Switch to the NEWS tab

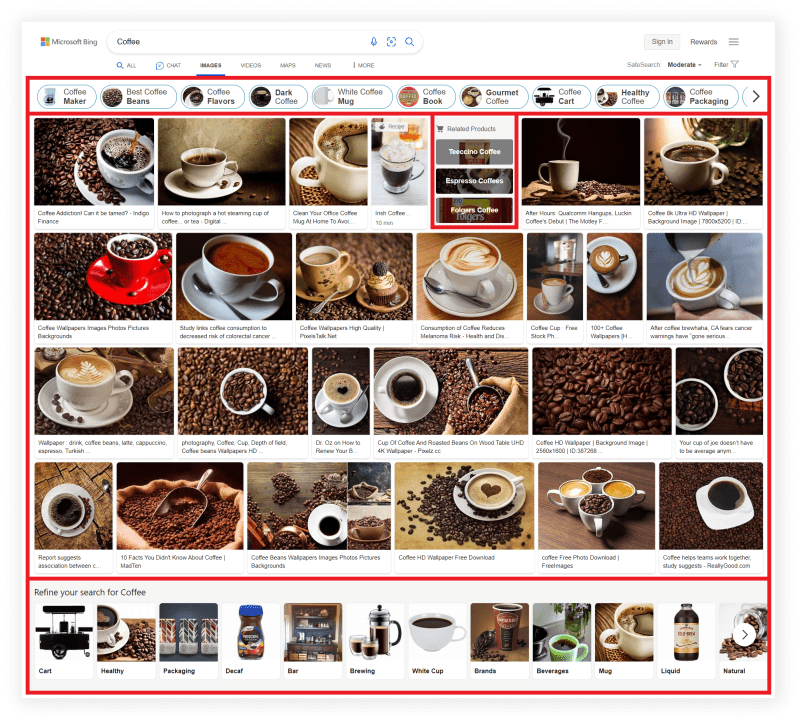click(x=322, y=64)
